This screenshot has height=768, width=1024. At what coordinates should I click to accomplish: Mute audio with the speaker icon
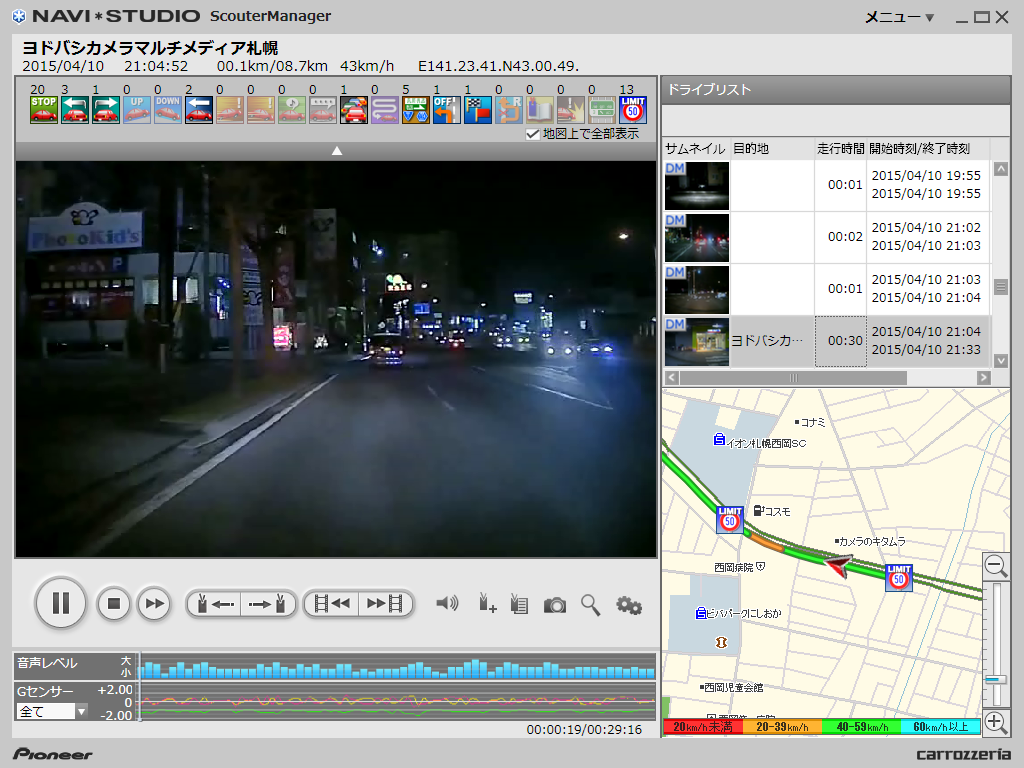(x=447, y=603)
